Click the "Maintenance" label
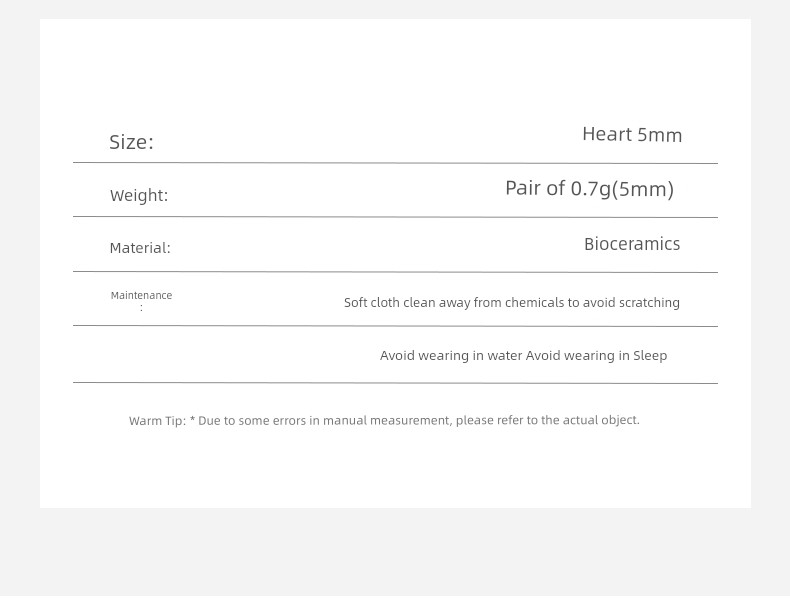Screen dimensions: 790x599 point(142,295)
